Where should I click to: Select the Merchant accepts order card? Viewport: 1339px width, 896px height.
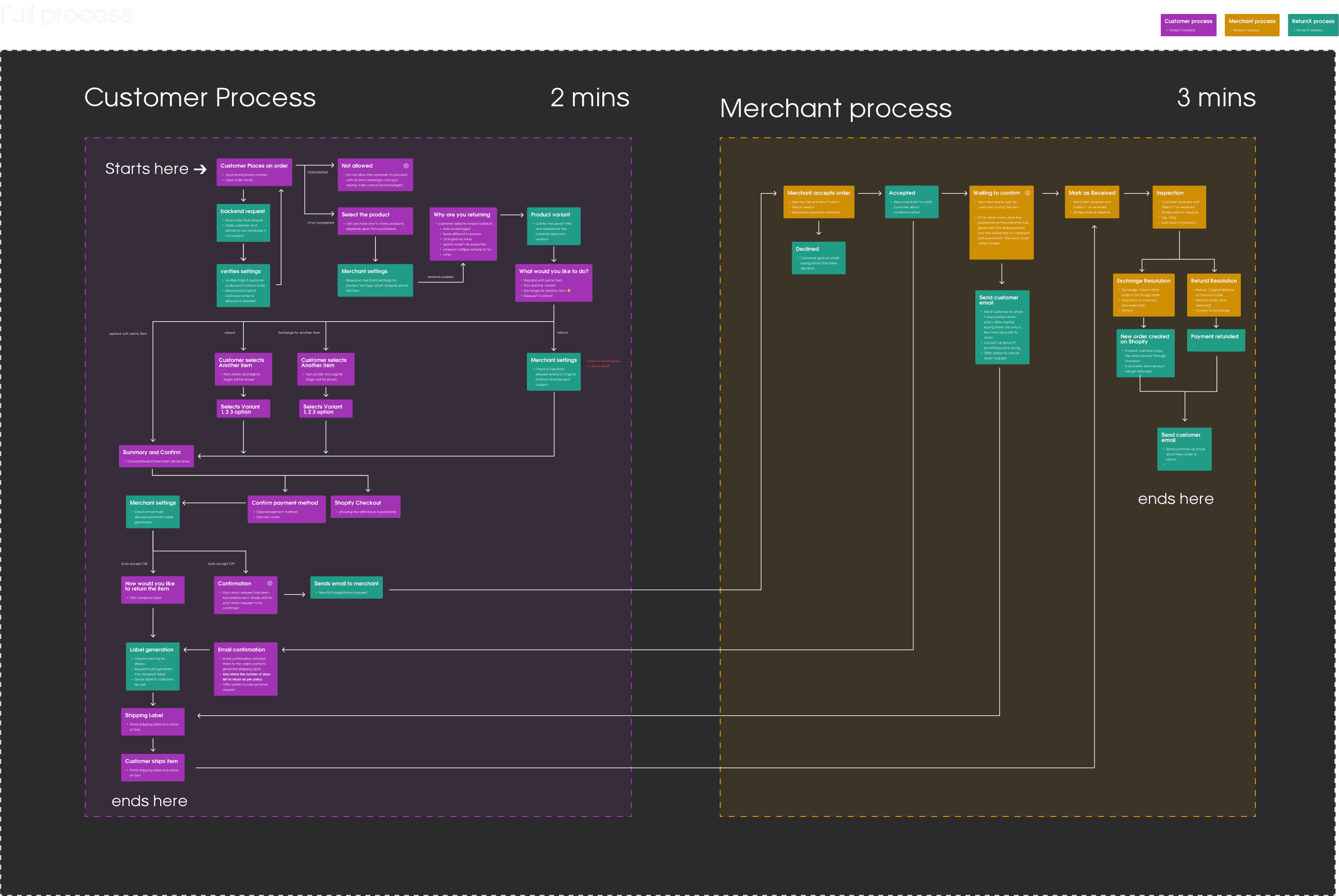(x=818, y=202)
